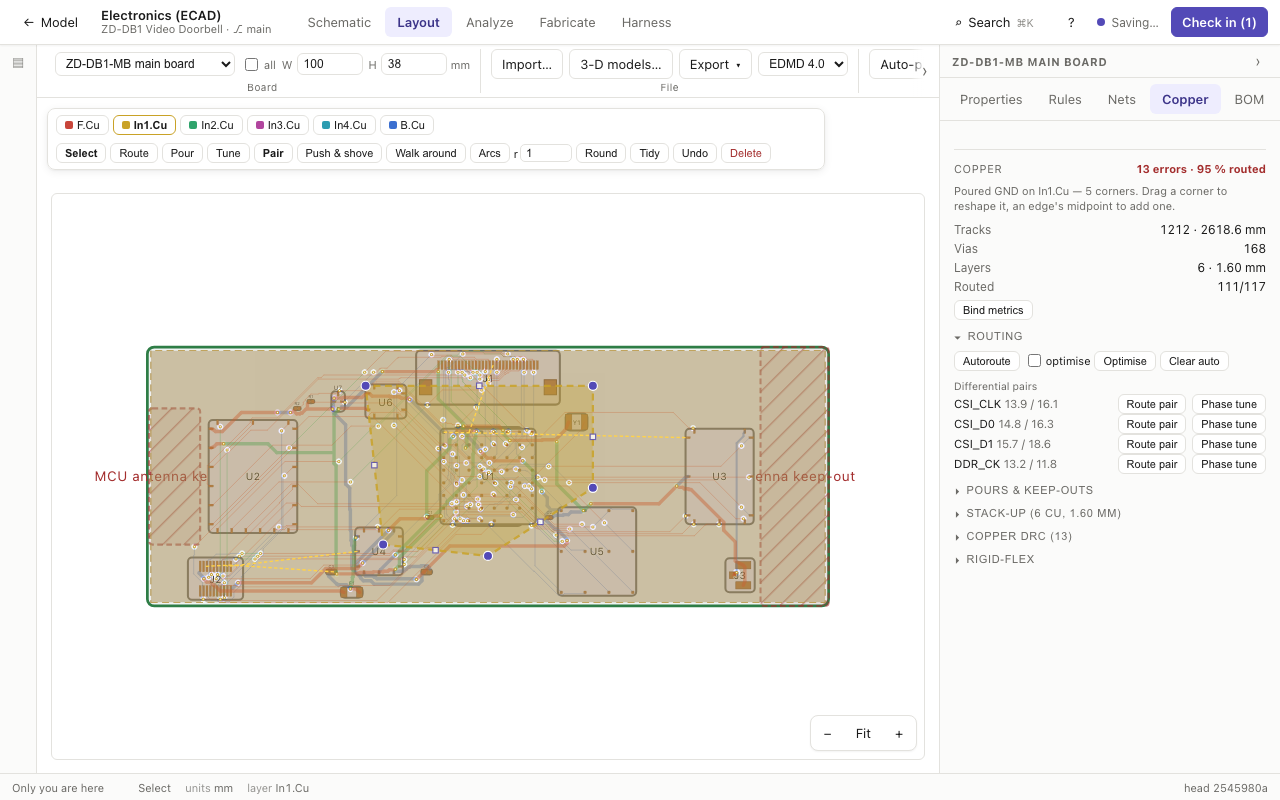
Task: Focus the arc radius r field
Action: pos(546,153)
